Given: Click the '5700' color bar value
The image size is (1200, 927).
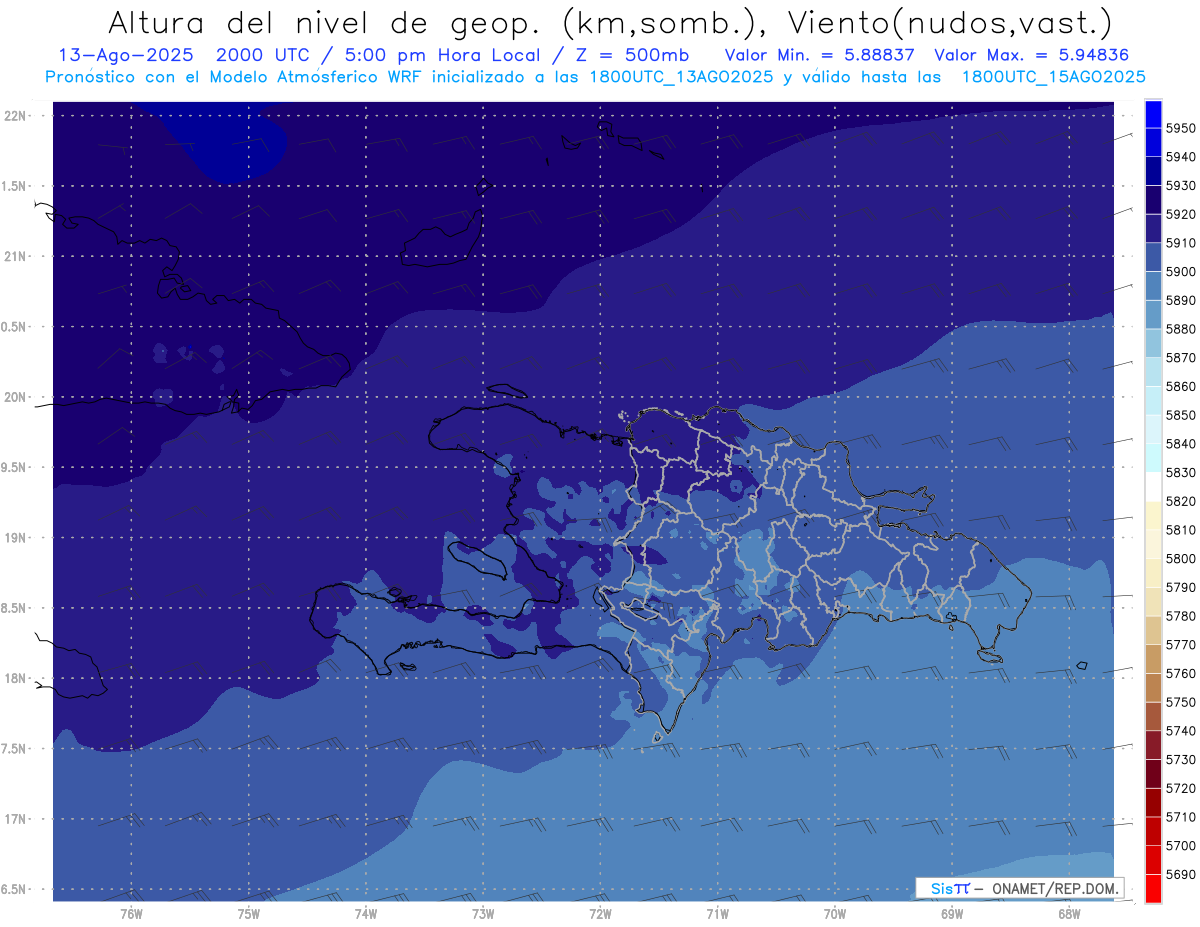Looking at the screenshot, I should [1181, 846].
